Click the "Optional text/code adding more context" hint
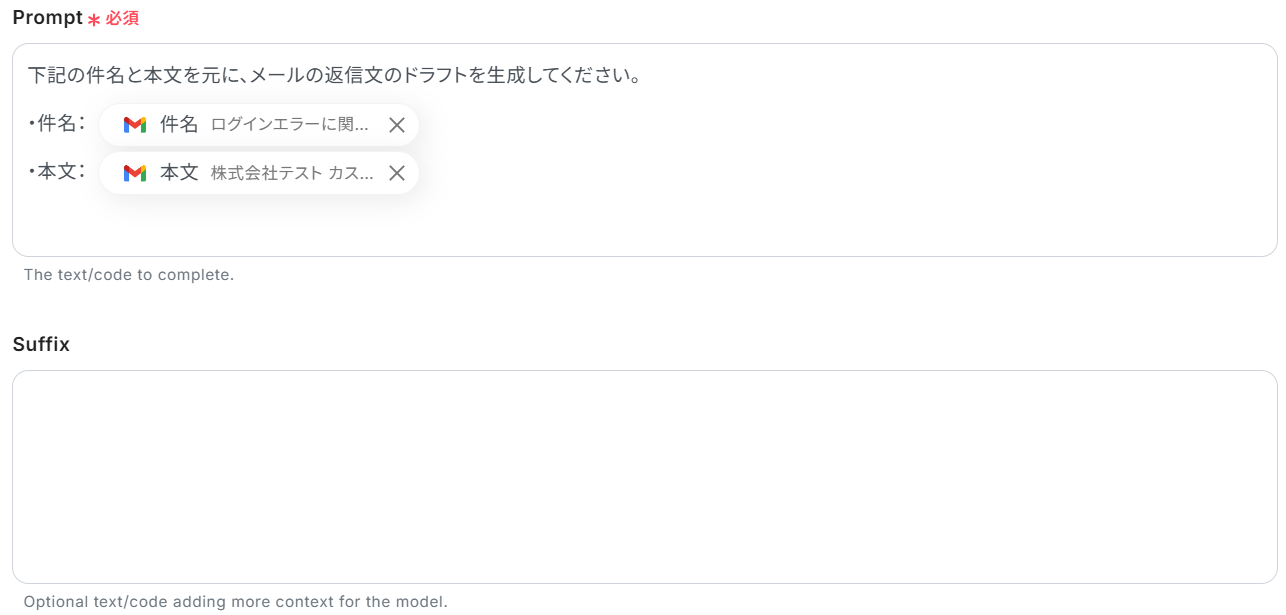This screenshot has height=615, width=1286. coord(235,602)
